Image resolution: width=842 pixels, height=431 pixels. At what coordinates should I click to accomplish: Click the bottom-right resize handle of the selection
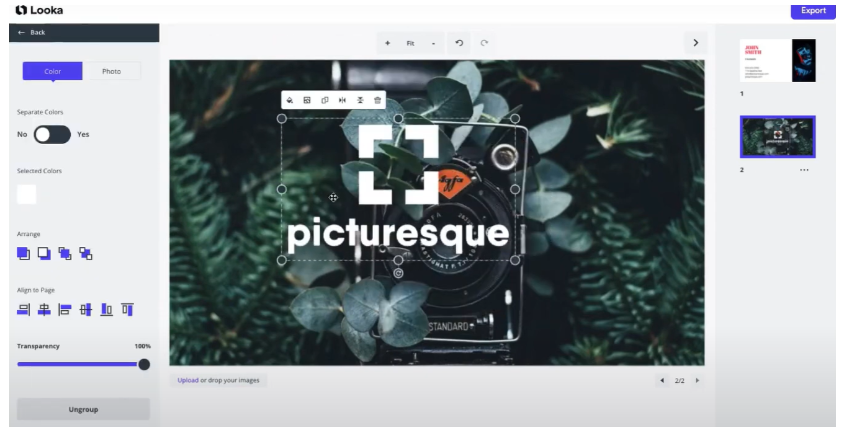pyautogui.click(x=515, y=260)
